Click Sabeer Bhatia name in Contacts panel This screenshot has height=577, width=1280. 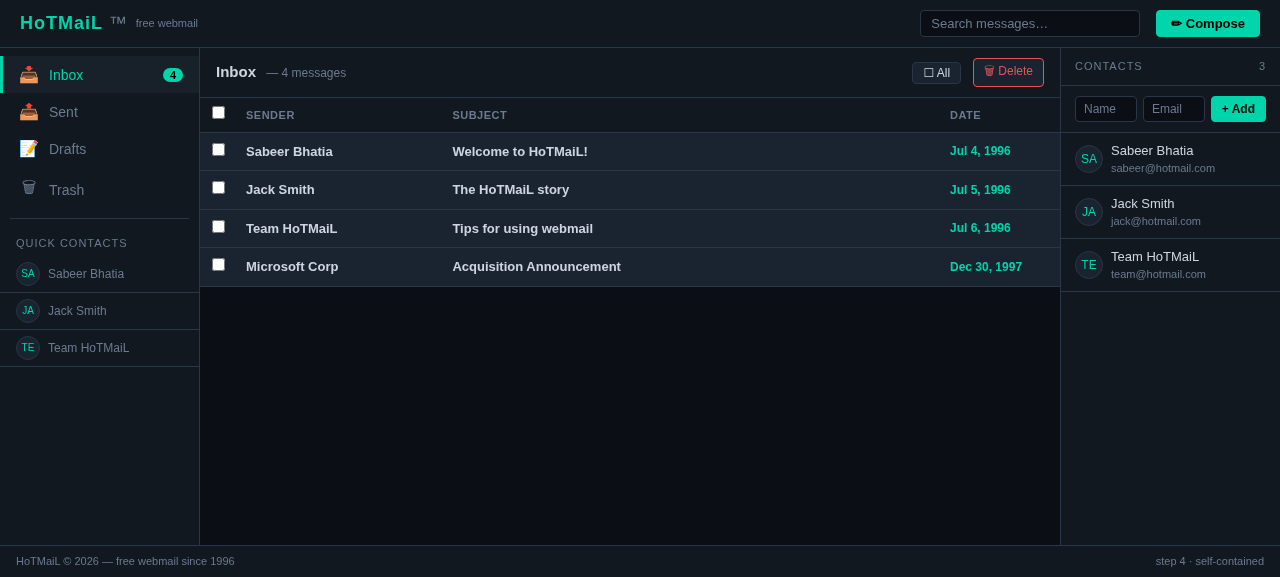click(x=1152, y=151)
